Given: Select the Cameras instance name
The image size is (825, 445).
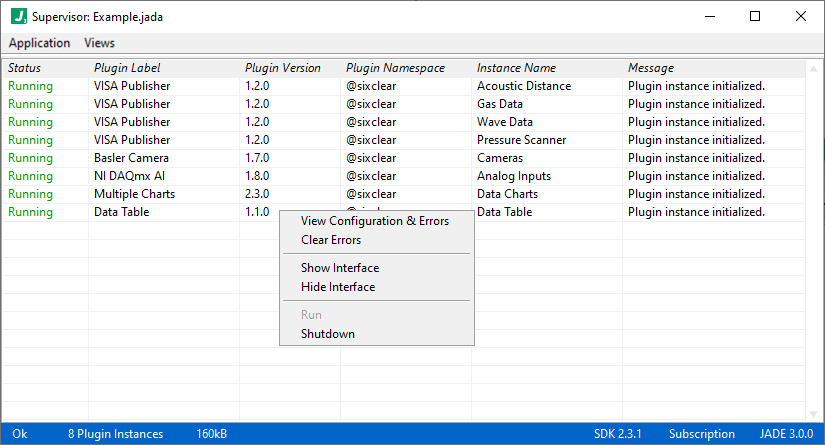Looking at the screenshot, I should tap(500, 158).
